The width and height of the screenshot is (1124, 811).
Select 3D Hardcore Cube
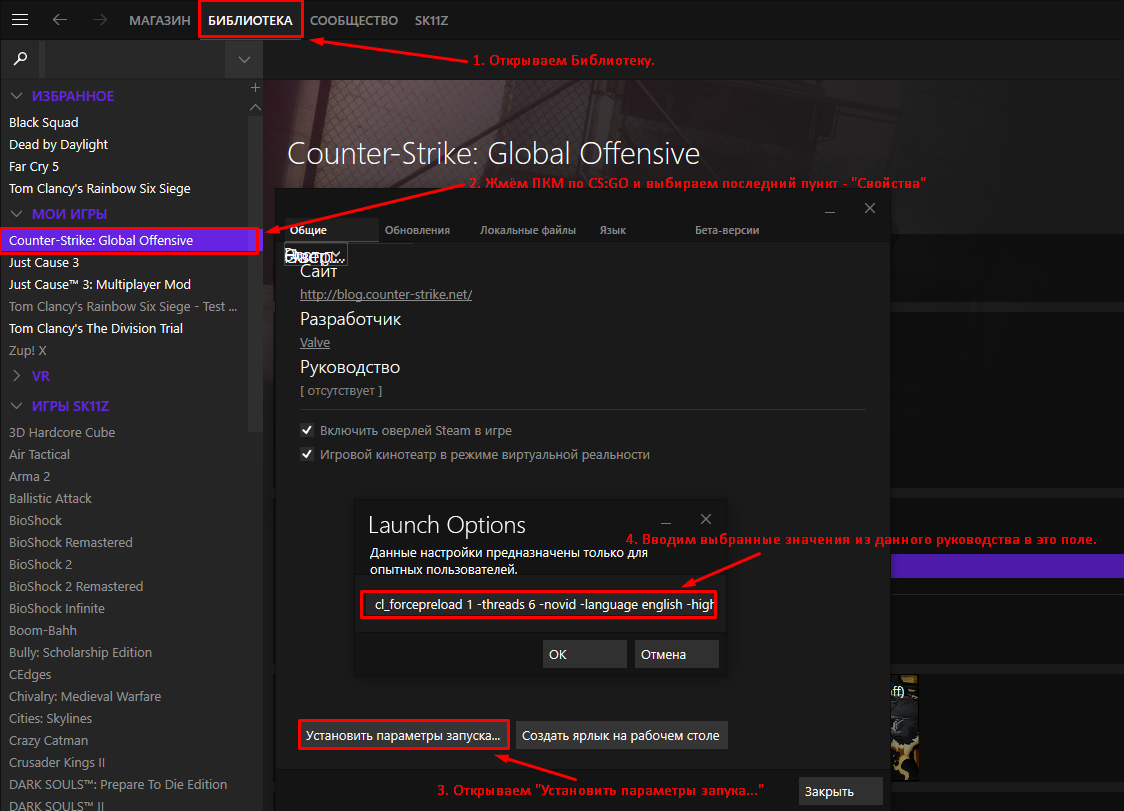[x=62, y=432]
